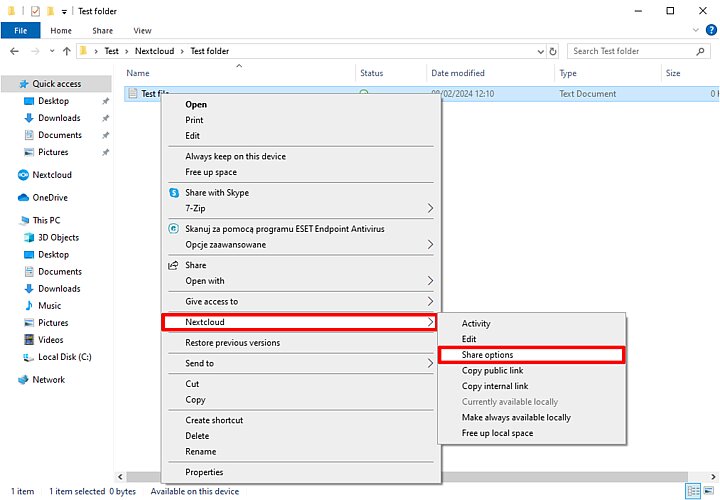Switch to the Share ribbon tab
This screenshot has height=500, width=720.
pos(102,31)
